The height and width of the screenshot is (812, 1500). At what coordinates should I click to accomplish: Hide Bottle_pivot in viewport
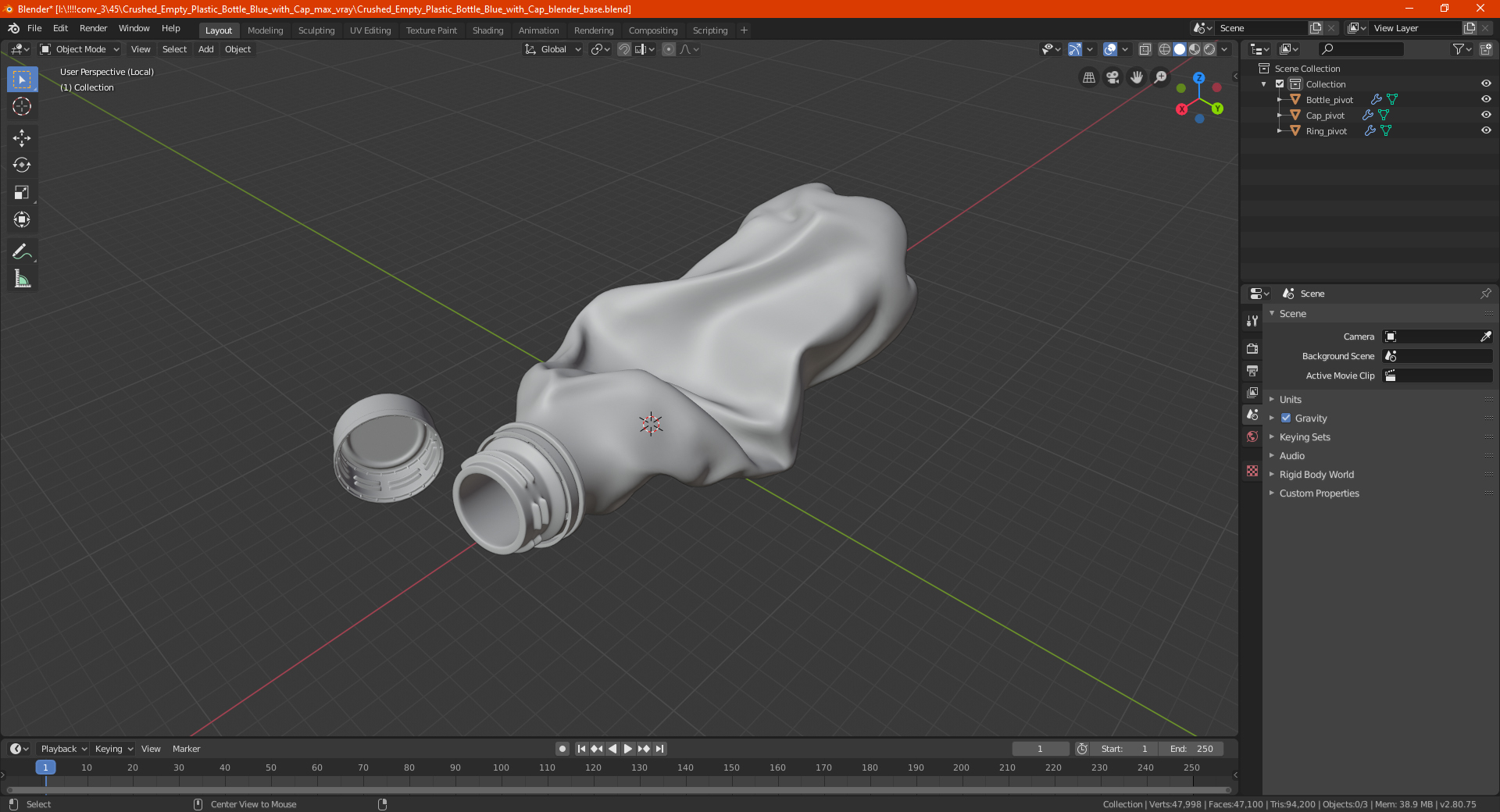pyautogui.click(x=1486, y=99)
